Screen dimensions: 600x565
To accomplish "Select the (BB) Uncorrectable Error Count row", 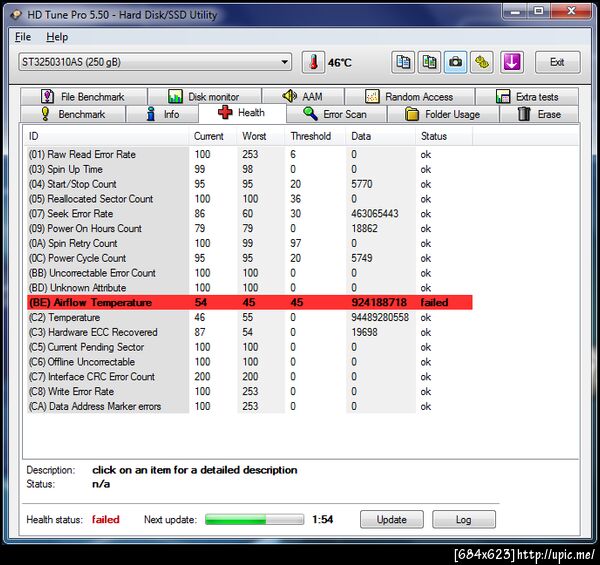I will point(249,273).
